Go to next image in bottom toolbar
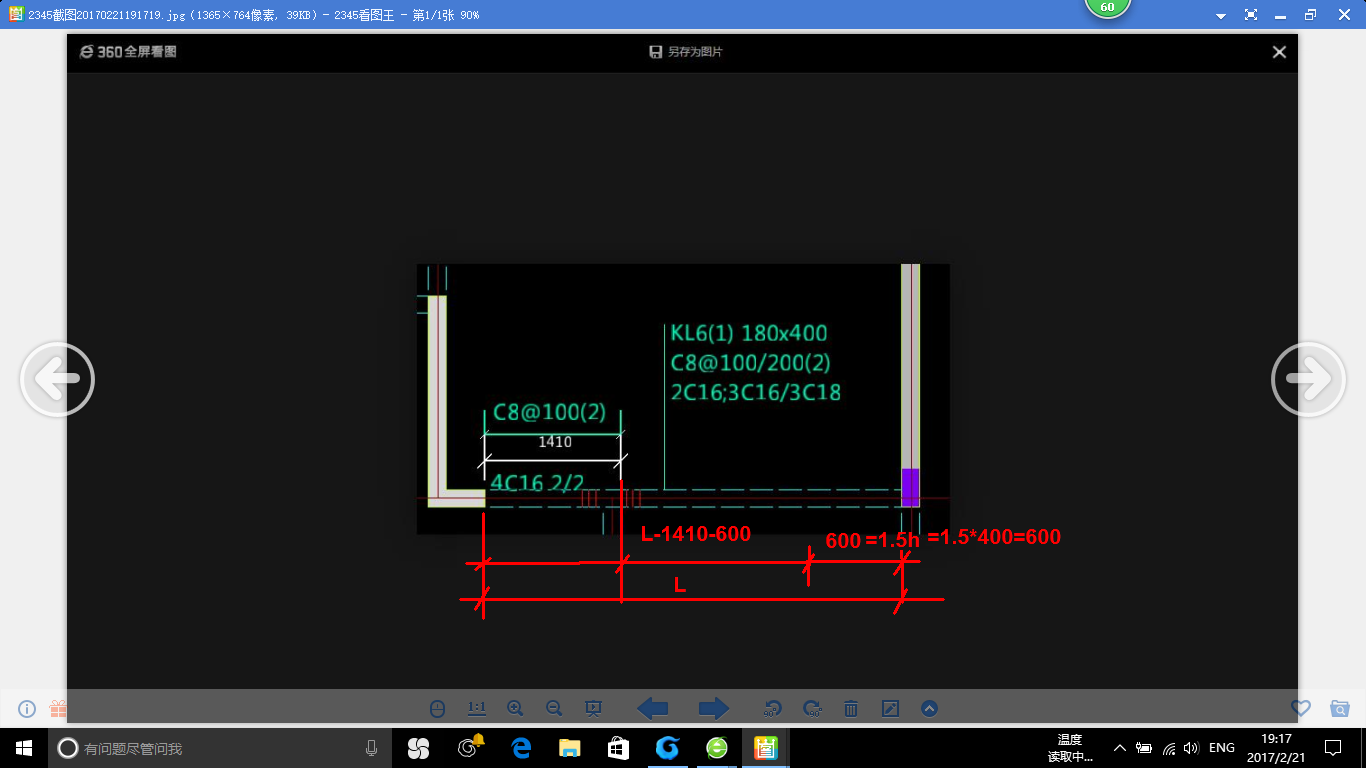 [x=713, y=709]
